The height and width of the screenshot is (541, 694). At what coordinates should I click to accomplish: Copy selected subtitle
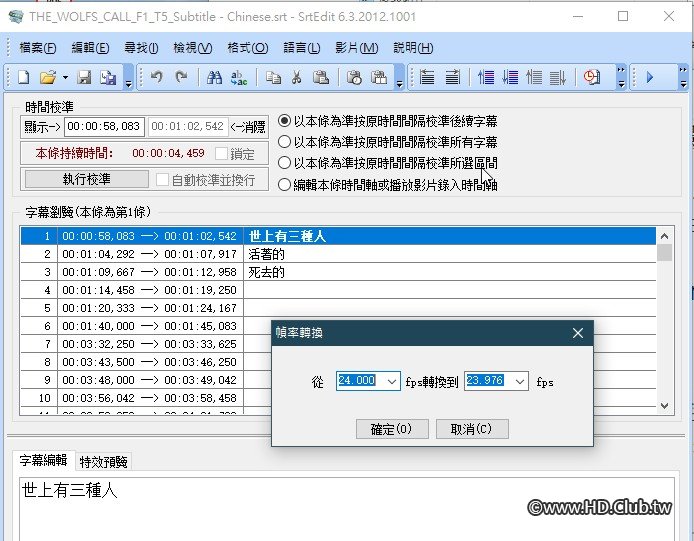[x=273, y=77]
